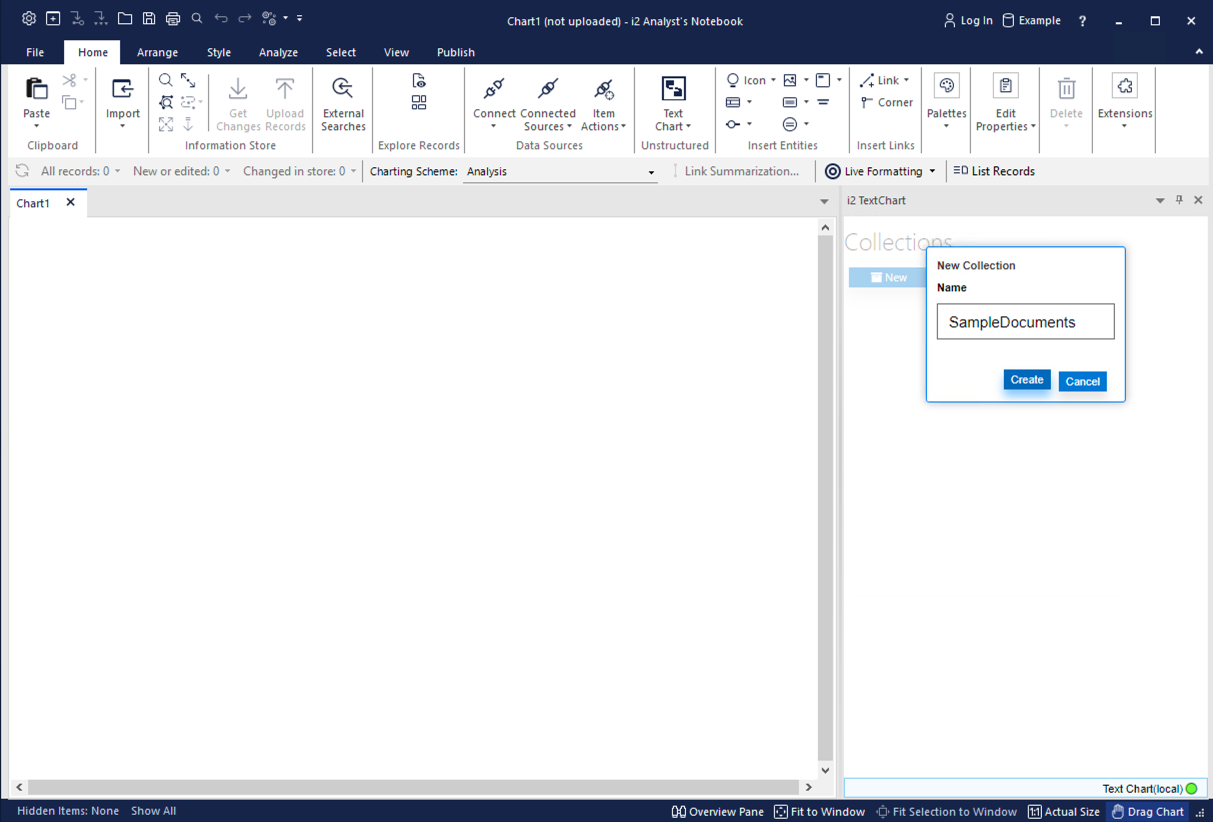Viewport: 1213px width, 822px height.
Task: Expand New or edited dropdown
Action: [227, 171]
